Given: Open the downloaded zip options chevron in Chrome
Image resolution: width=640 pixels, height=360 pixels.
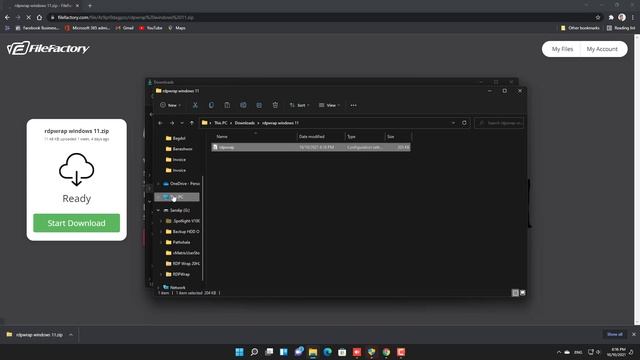Looking at the screenshot, I should pos(71,335).
